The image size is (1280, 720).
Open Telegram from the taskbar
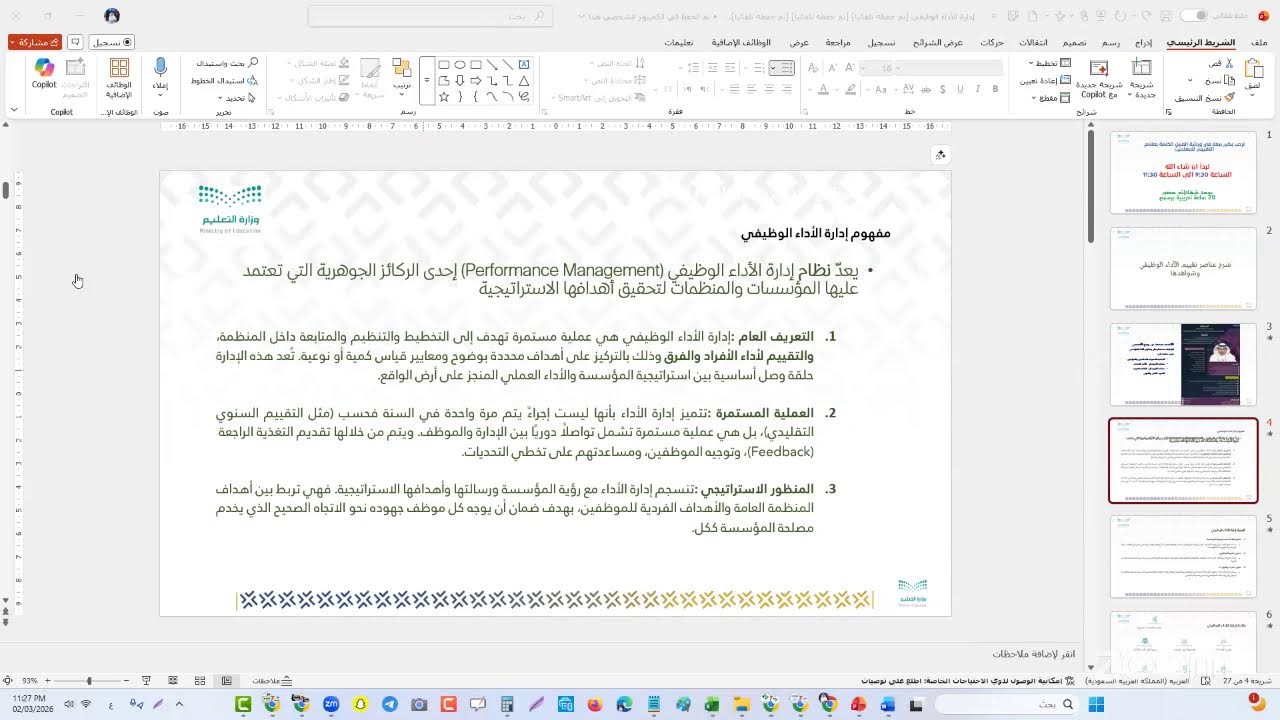tap(390, 704)
